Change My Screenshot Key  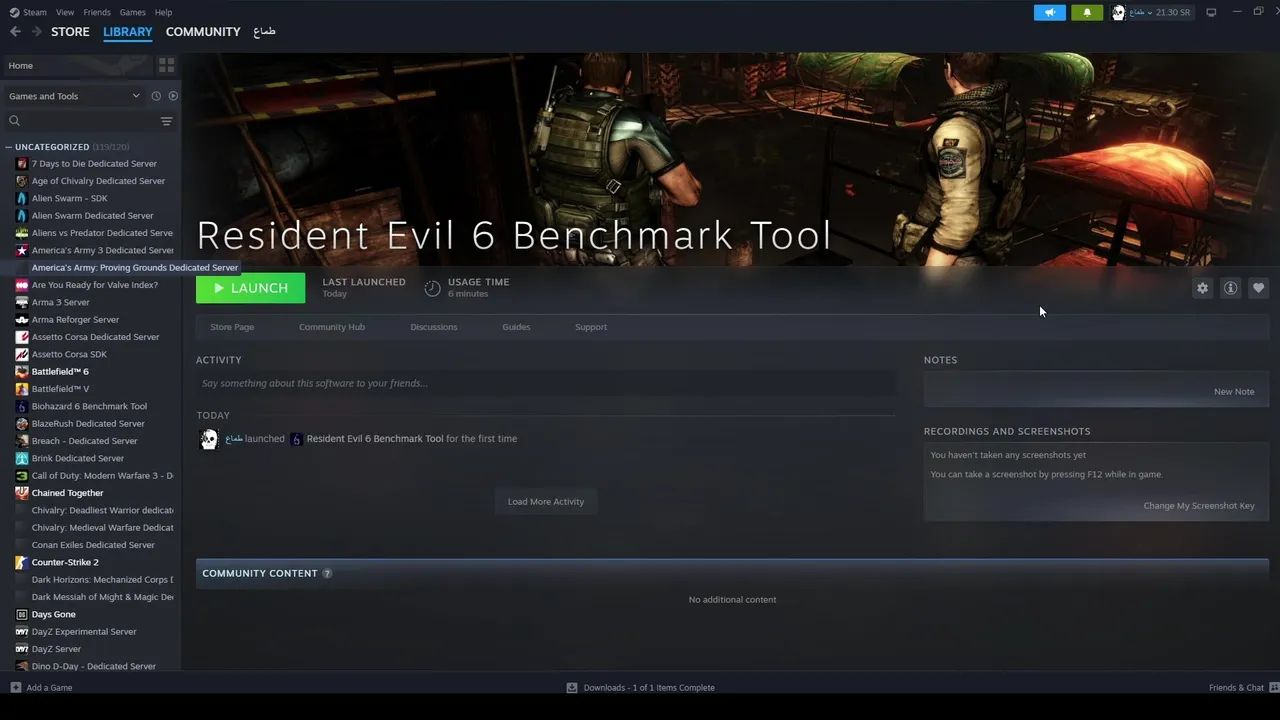(x=1199, y=506)
